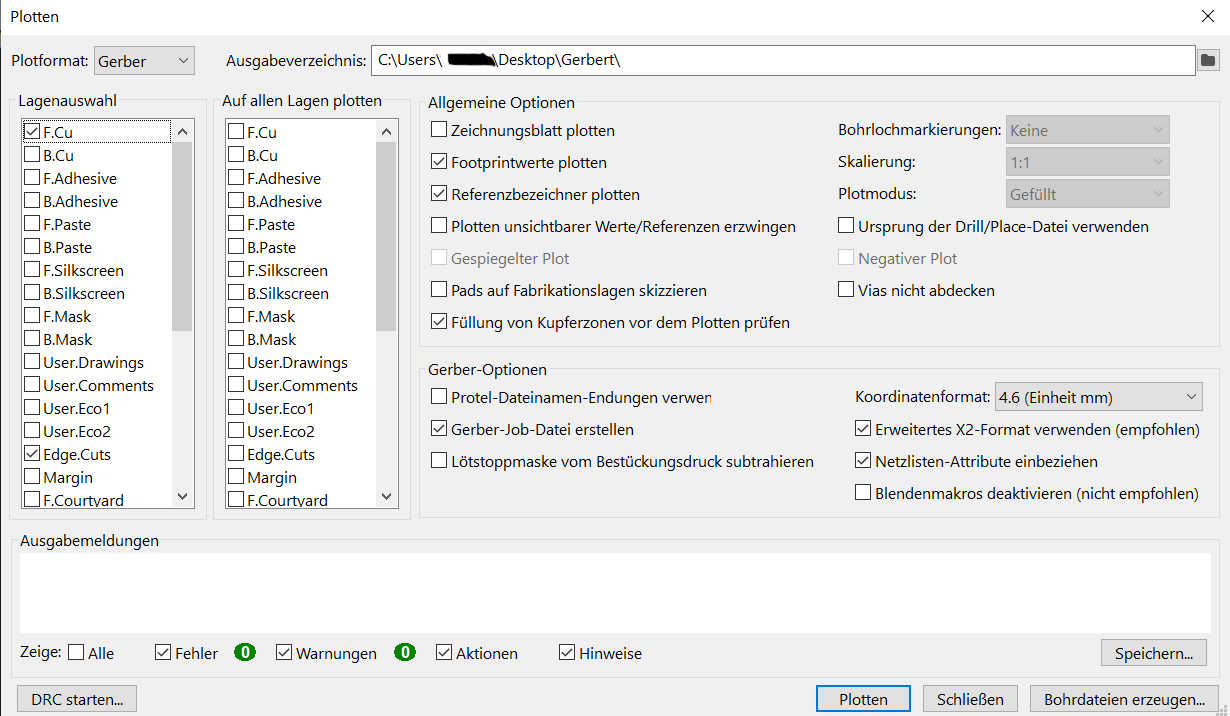Expand the Bohrlochmarkierungen dropdown
Screen dimensions: 1230x716
[x=1086, y=130]
